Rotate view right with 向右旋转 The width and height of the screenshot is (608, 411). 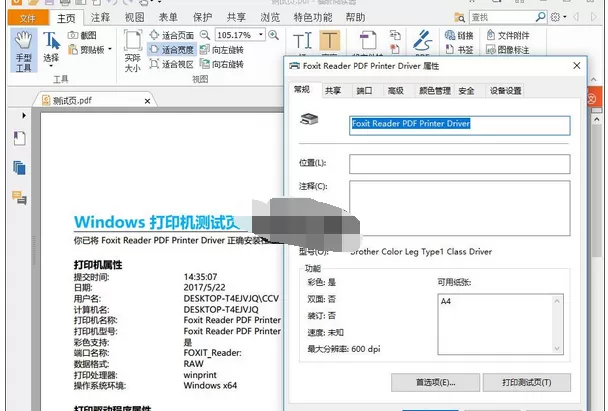point(222,64)
